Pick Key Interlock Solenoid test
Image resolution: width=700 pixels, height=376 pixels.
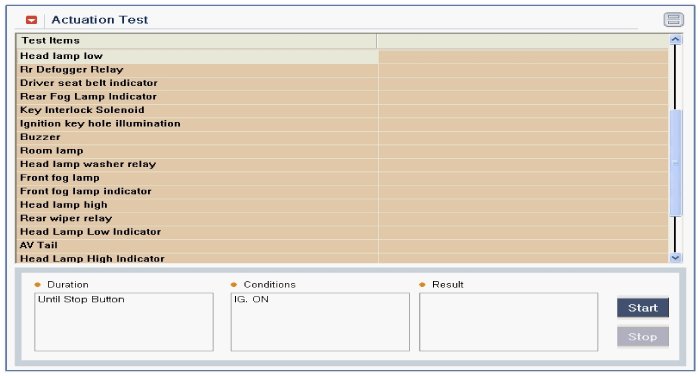[342, 110]
